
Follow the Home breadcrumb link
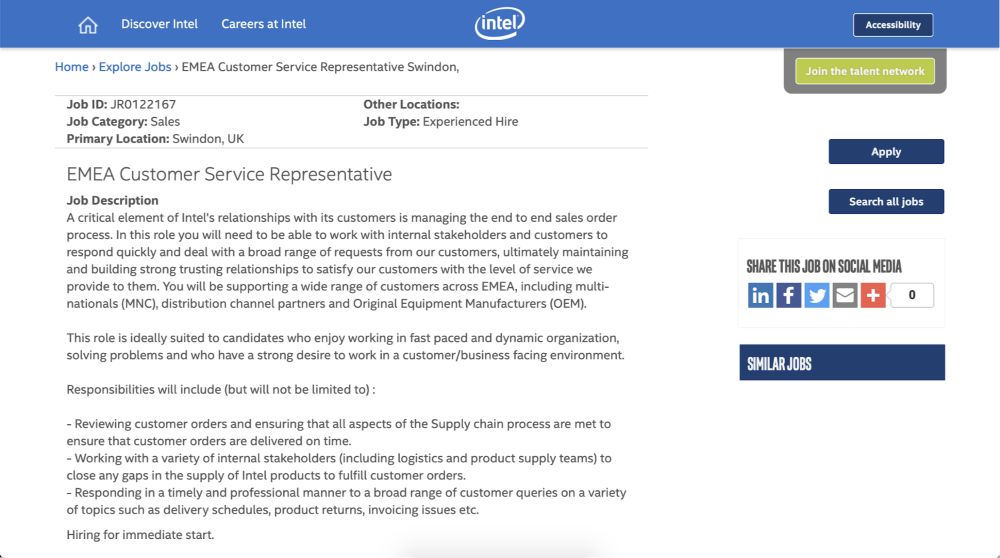click(x=71, y=67)
